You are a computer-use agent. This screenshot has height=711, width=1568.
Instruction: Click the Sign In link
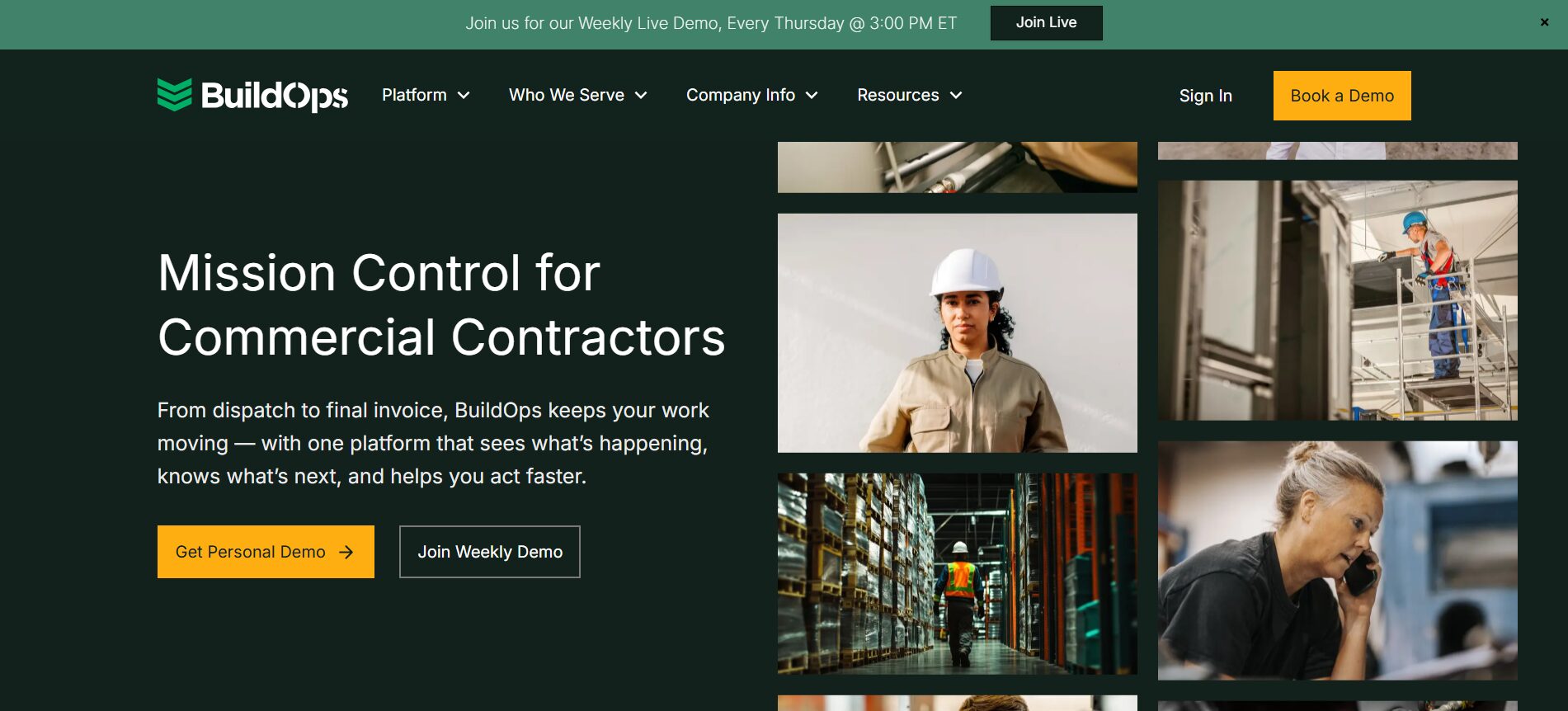coord(1205,96)
